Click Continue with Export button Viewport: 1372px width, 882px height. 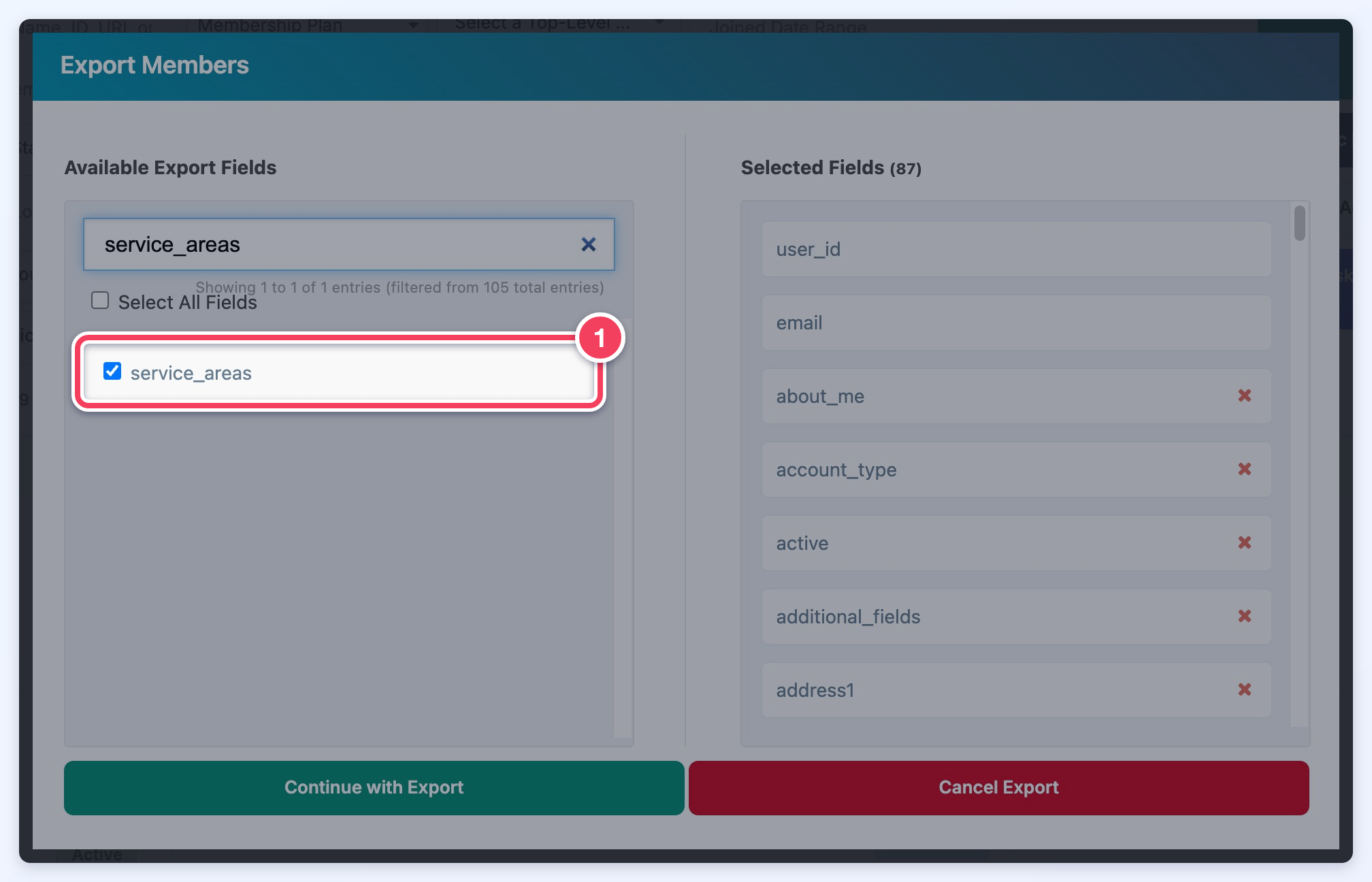point(374,787)
